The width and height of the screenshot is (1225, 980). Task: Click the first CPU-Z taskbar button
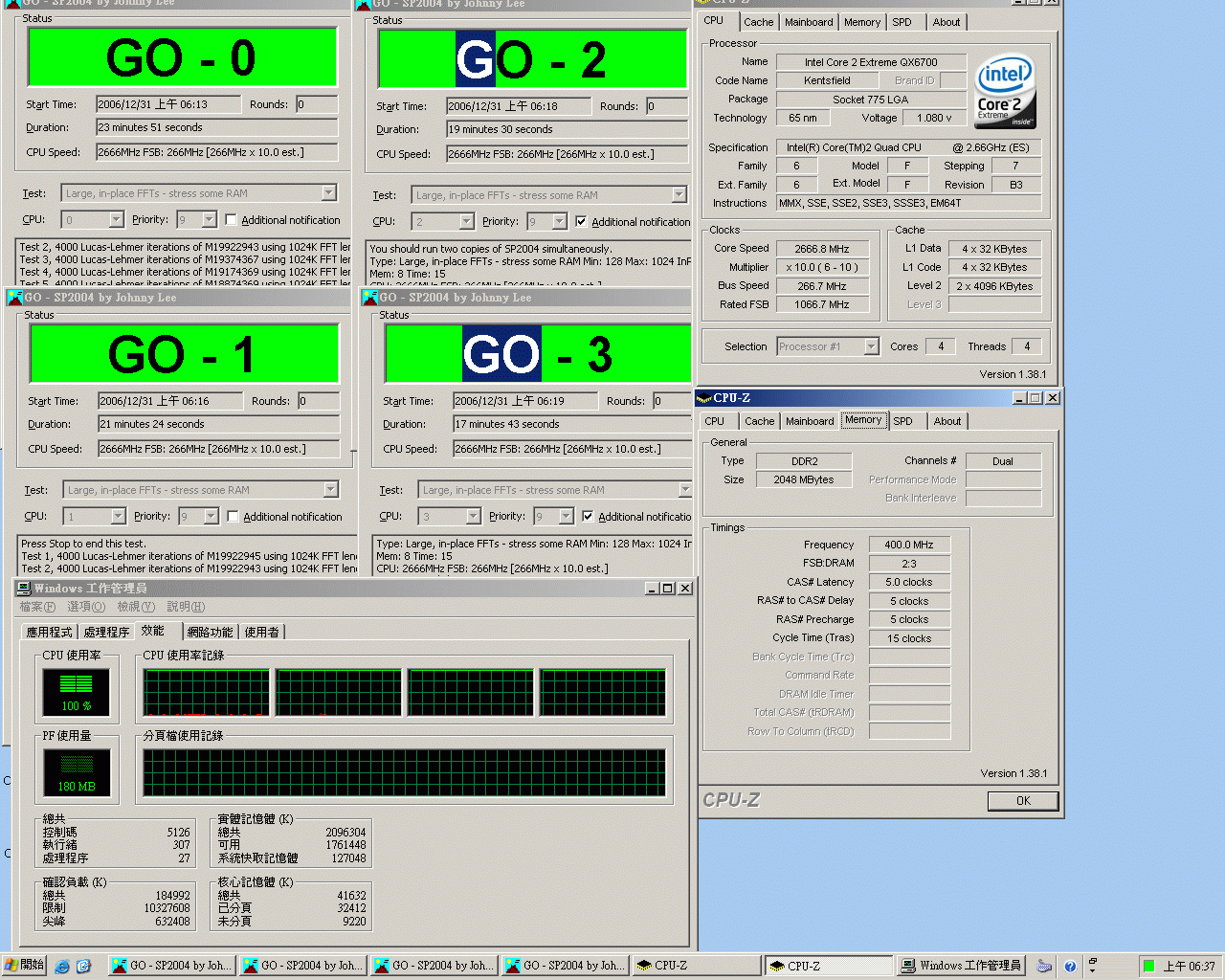pos(697,966)
